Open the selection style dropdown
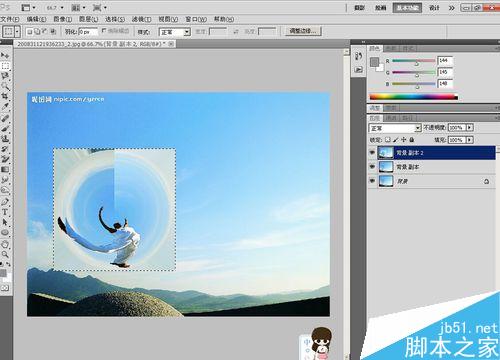 coord(175,32)
